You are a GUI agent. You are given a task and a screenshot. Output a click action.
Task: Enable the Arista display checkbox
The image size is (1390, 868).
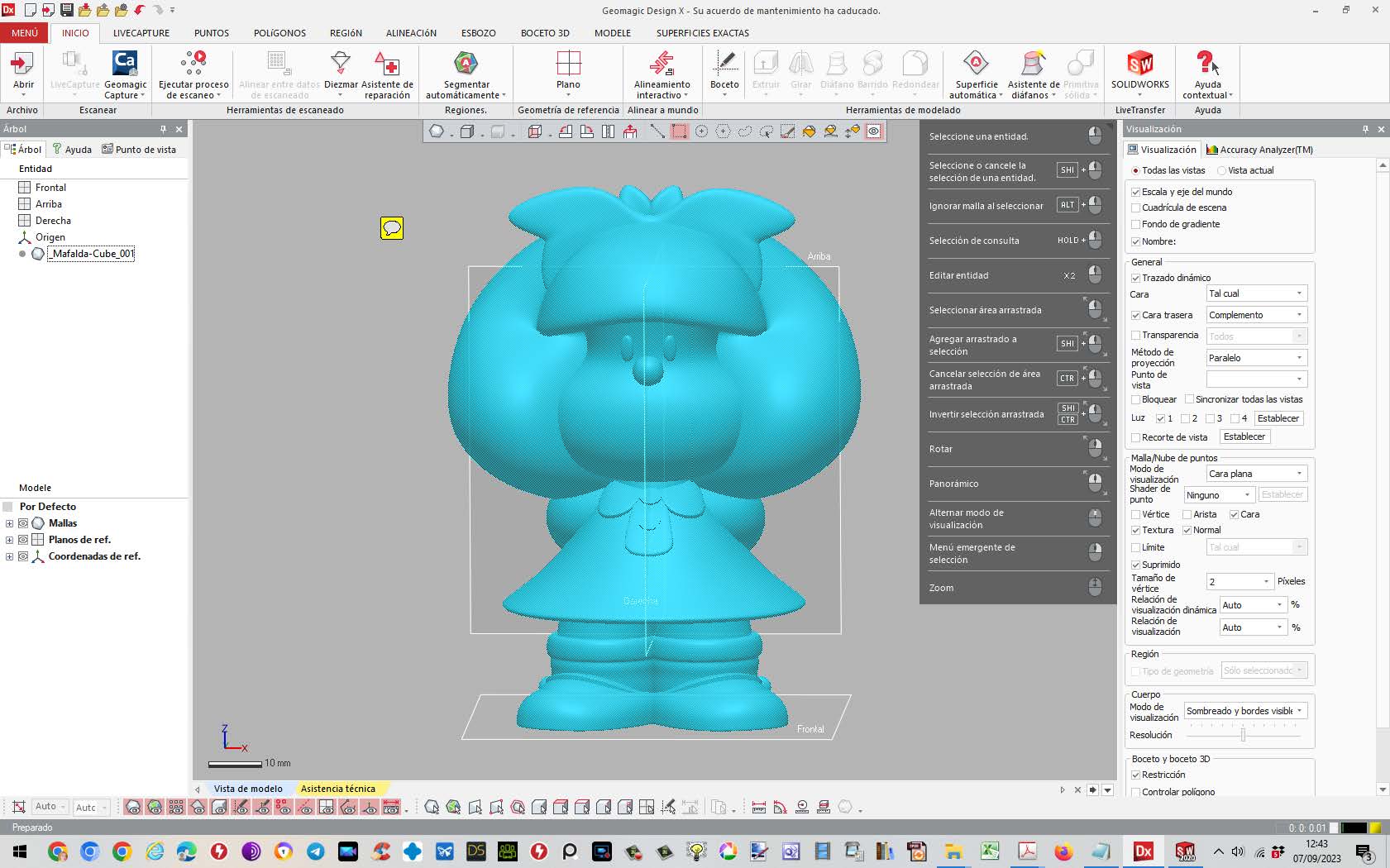[1187, 515]
